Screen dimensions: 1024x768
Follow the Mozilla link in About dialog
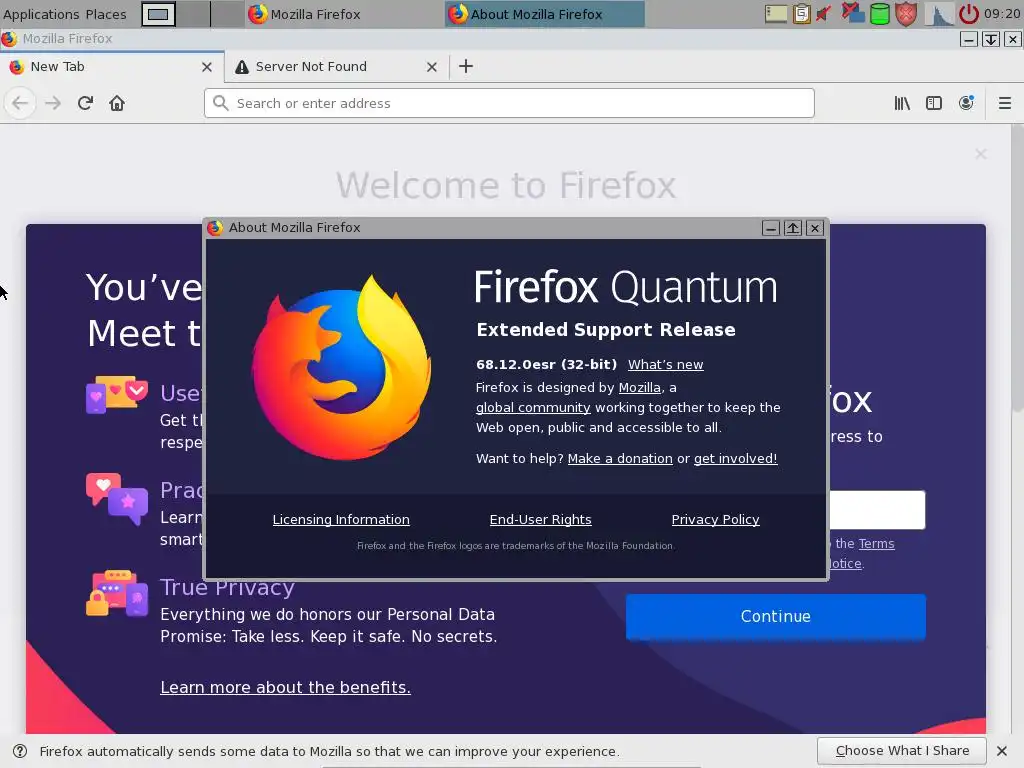pyautogui.click(x=639, y=387)
